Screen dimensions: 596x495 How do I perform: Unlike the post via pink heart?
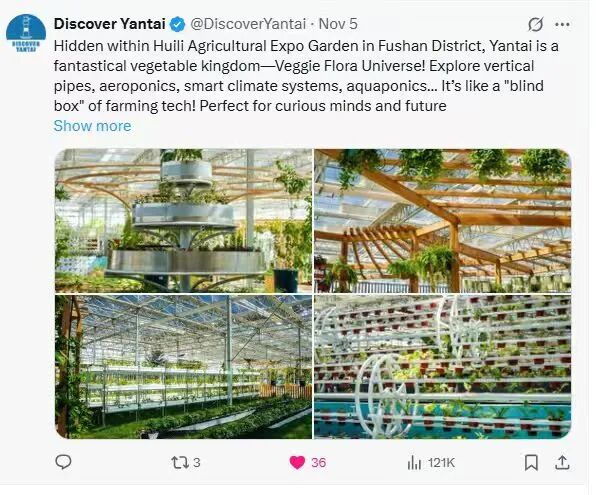tap(297, 462)
